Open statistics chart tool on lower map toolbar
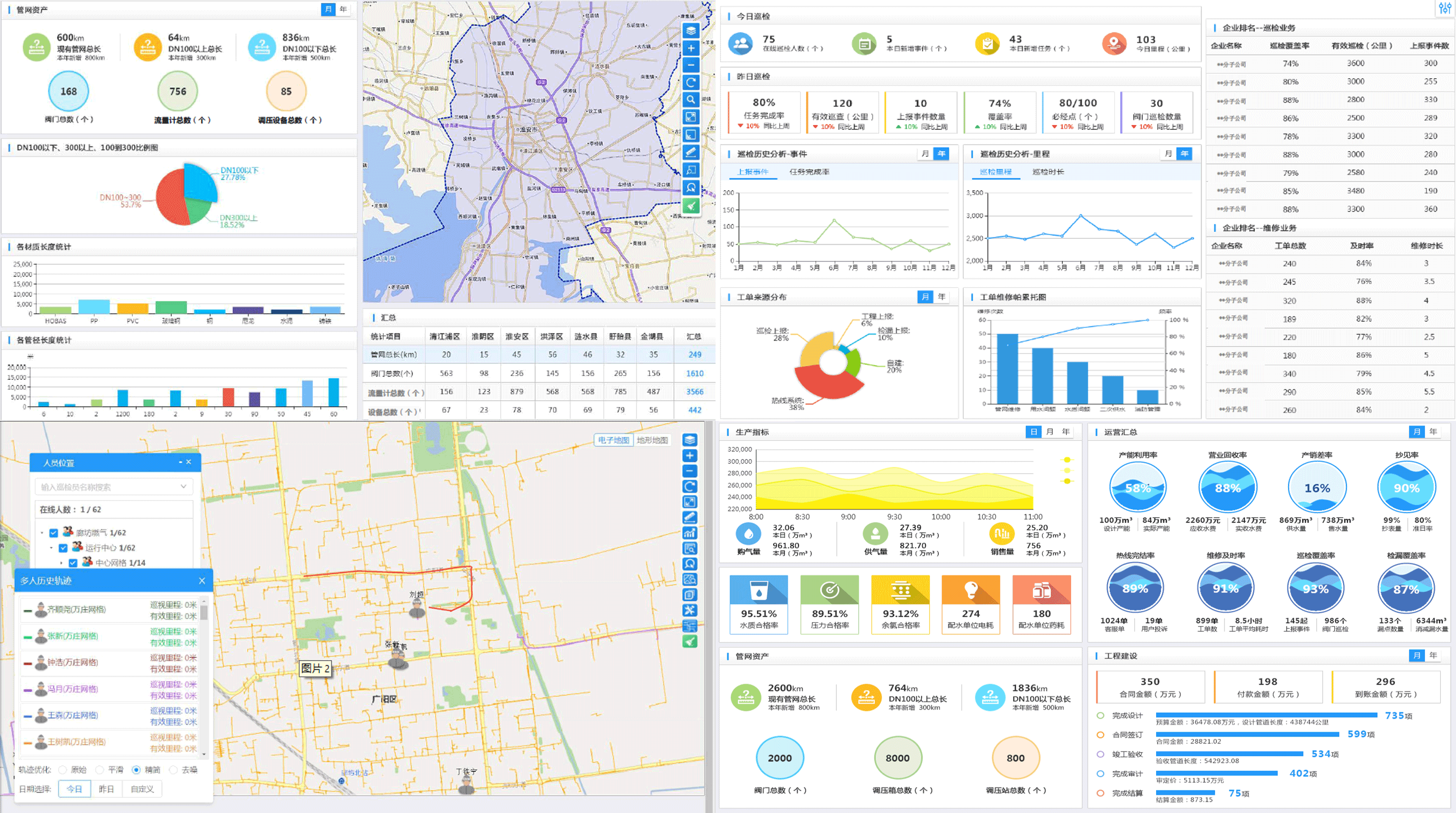 click(690, 533)
